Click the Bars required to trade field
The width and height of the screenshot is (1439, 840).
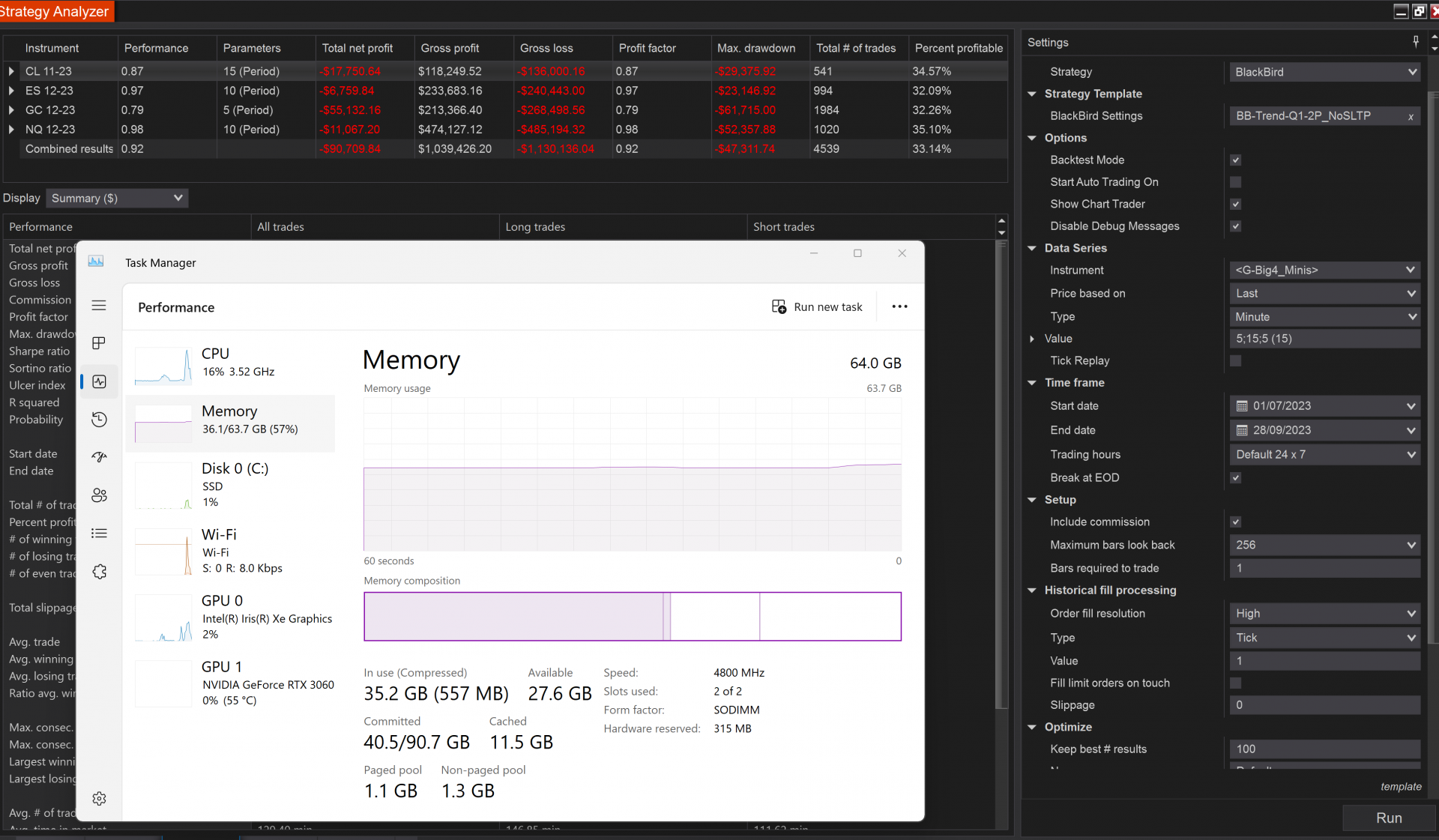(x=1324, y=569)
